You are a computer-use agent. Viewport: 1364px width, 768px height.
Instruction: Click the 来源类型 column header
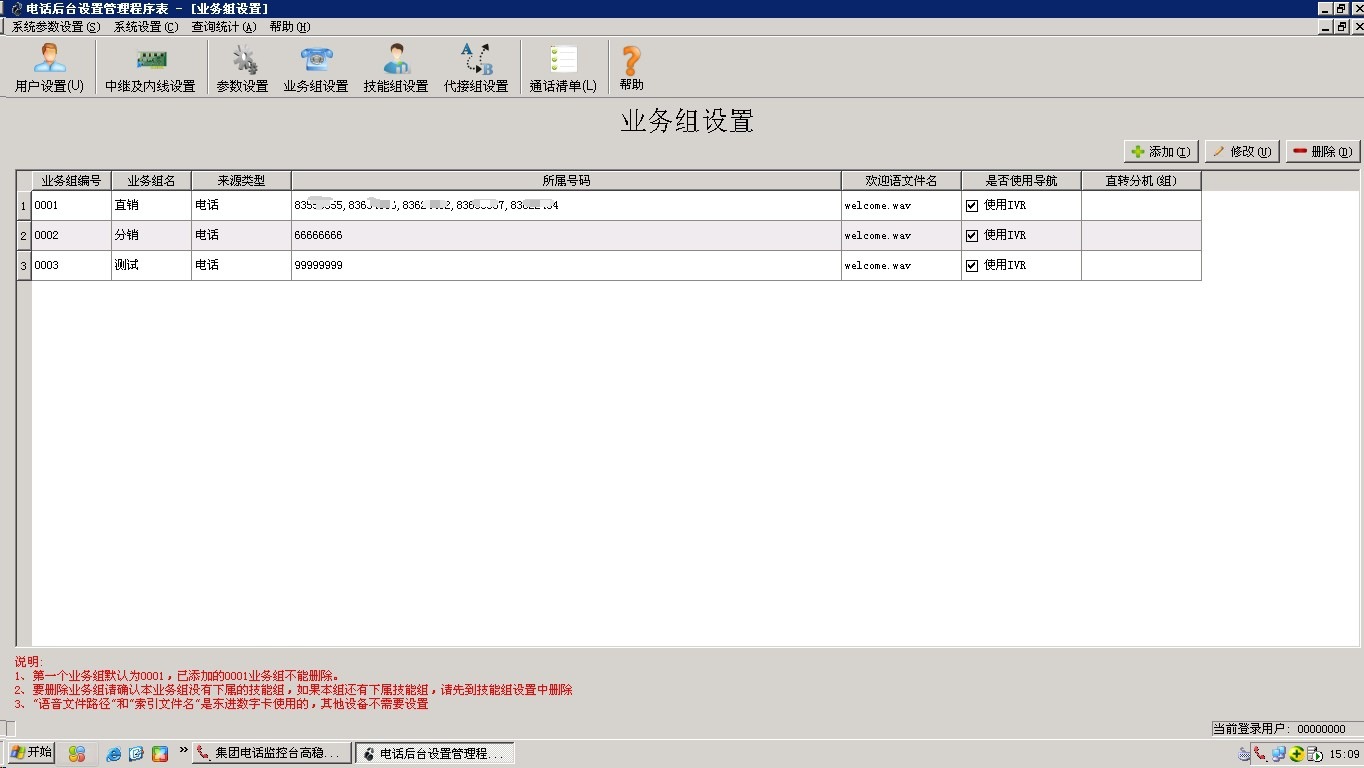click(x=241, y=181)
